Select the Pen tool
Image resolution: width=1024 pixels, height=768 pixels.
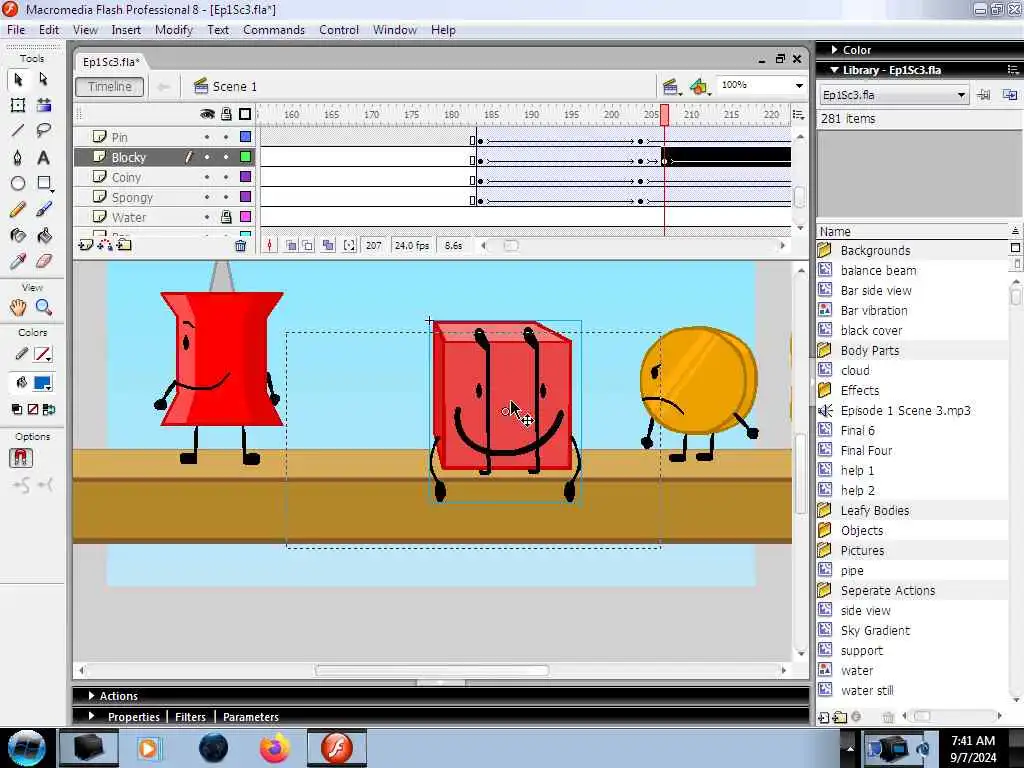point(18,157)
